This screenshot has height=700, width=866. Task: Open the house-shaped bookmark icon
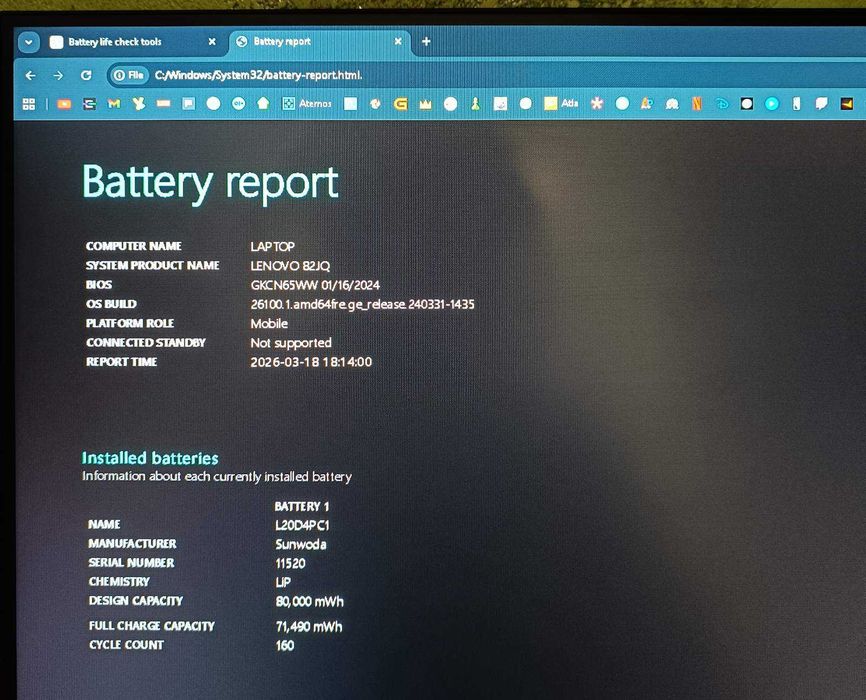(263, 103)
